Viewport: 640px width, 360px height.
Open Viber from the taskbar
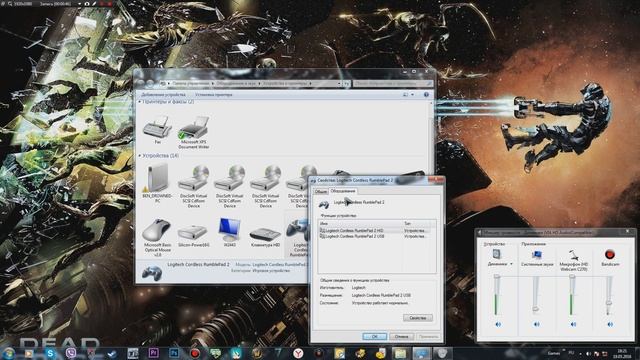point(71,353)
